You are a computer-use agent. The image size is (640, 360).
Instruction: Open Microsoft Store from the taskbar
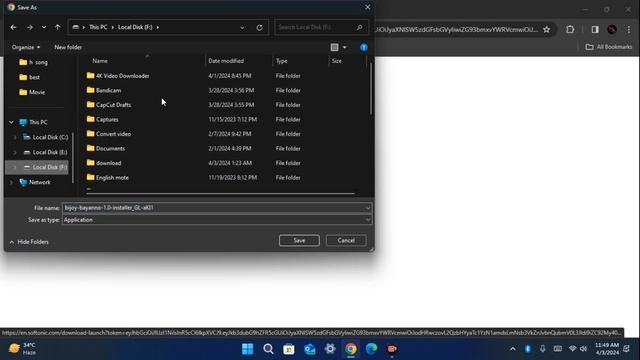[x=289, y=349]
